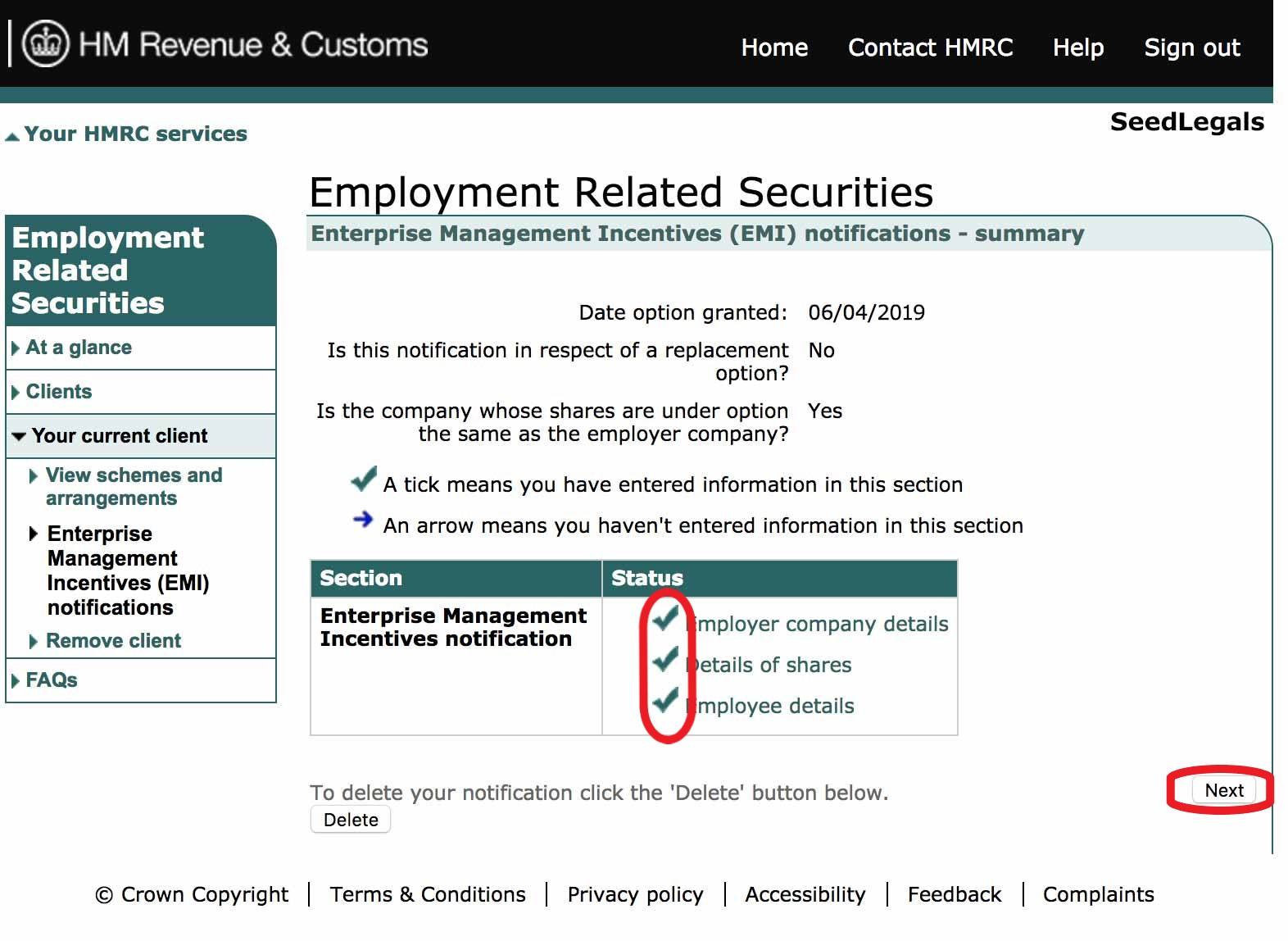Click tick icon beside Details of shares
The image size is (1288, 941).
pos(665,659)
